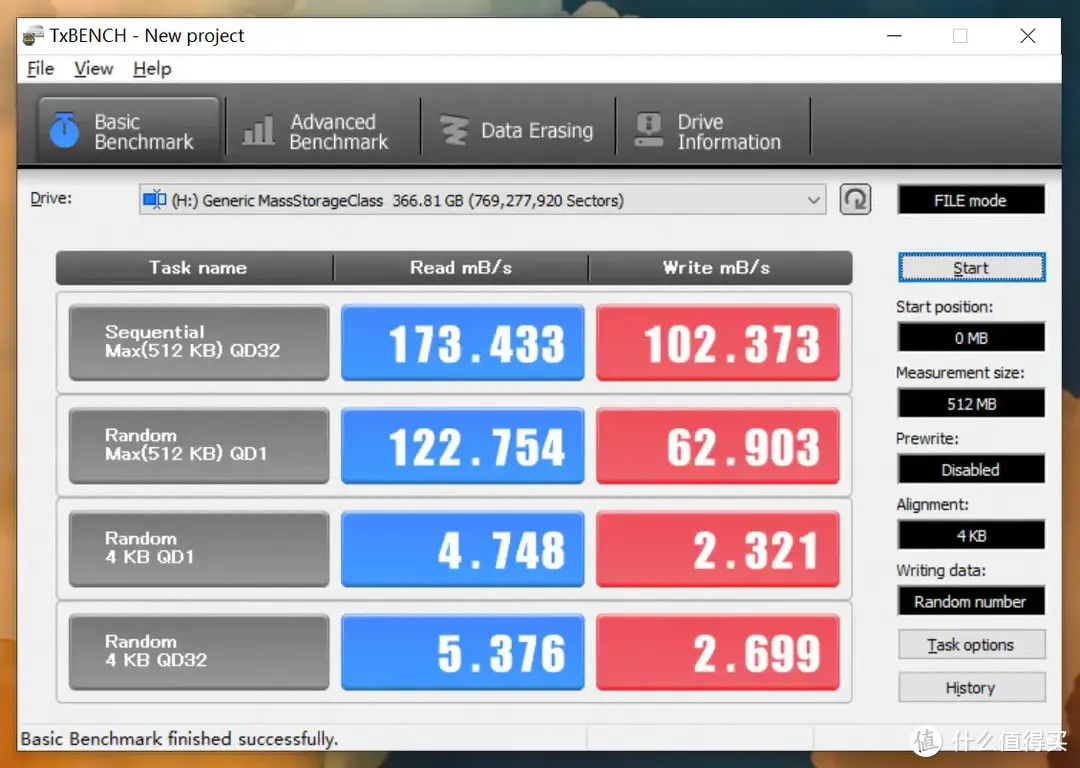Refresh the drive list with the reload icon
The height and width of the screenshot is (768, 1080).
855,200
